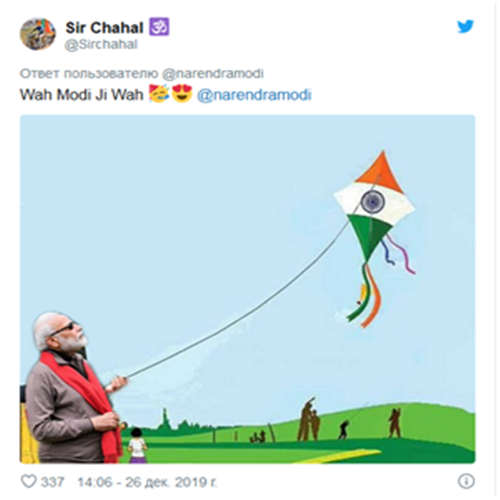The height and width of the screenshot is (500, 500).
Task: Click the purple Om symbol emoji
Action: 159,27
